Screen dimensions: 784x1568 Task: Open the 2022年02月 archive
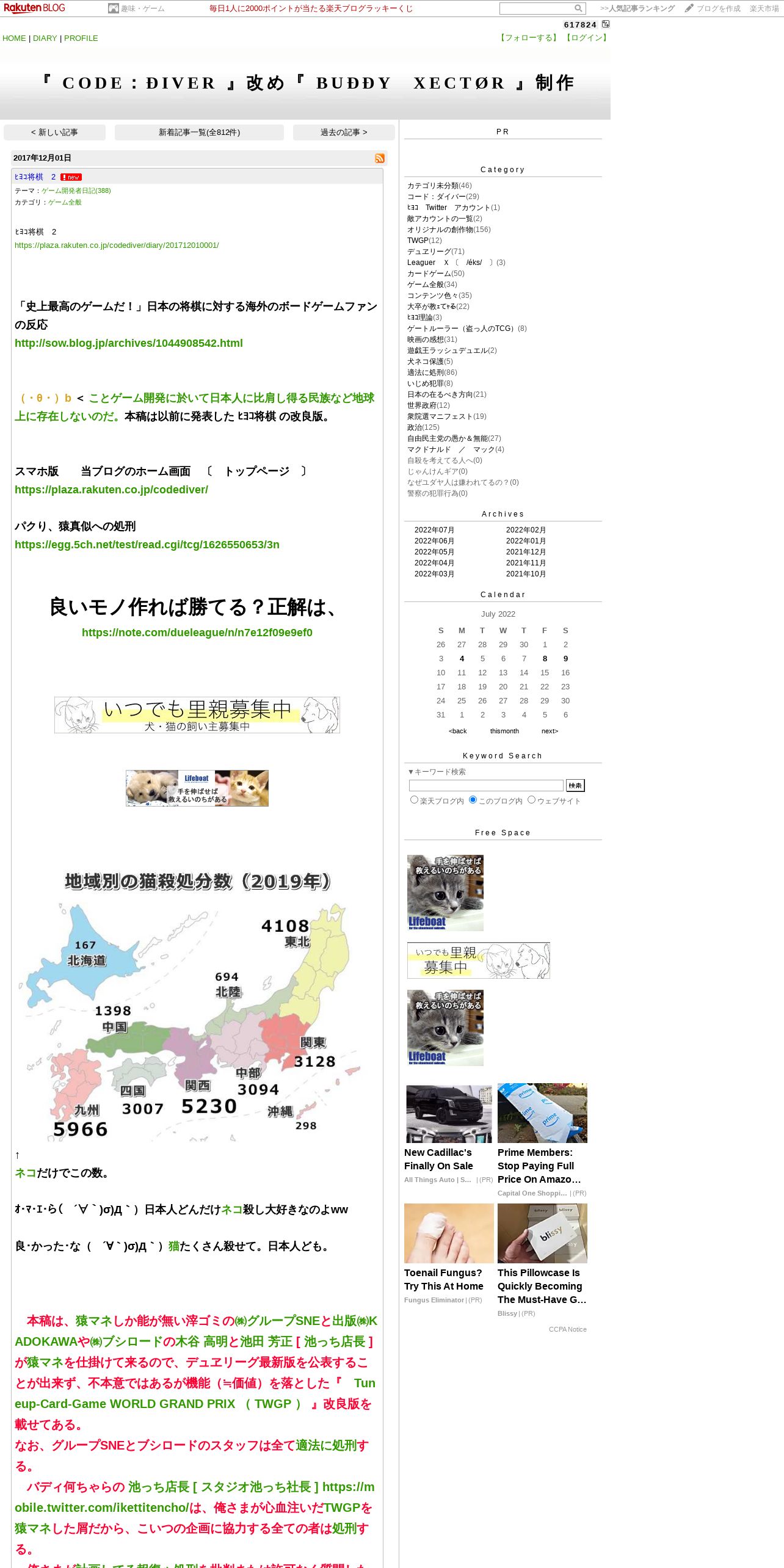[x=526, y=530]
